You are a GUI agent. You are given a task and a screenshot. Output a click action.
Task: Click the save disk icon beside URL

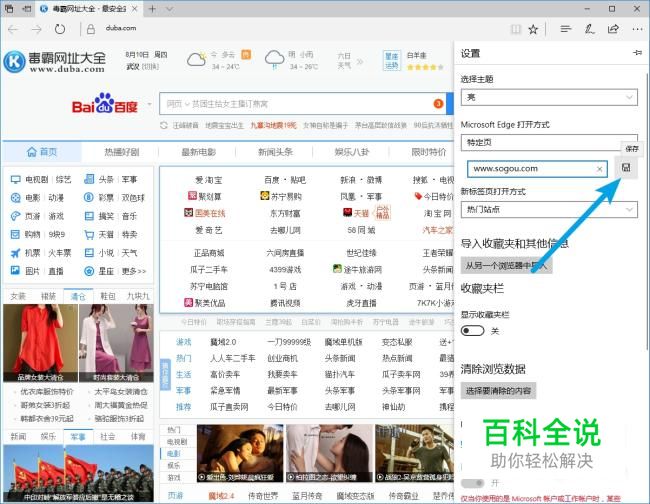click(x=626, y=167)
